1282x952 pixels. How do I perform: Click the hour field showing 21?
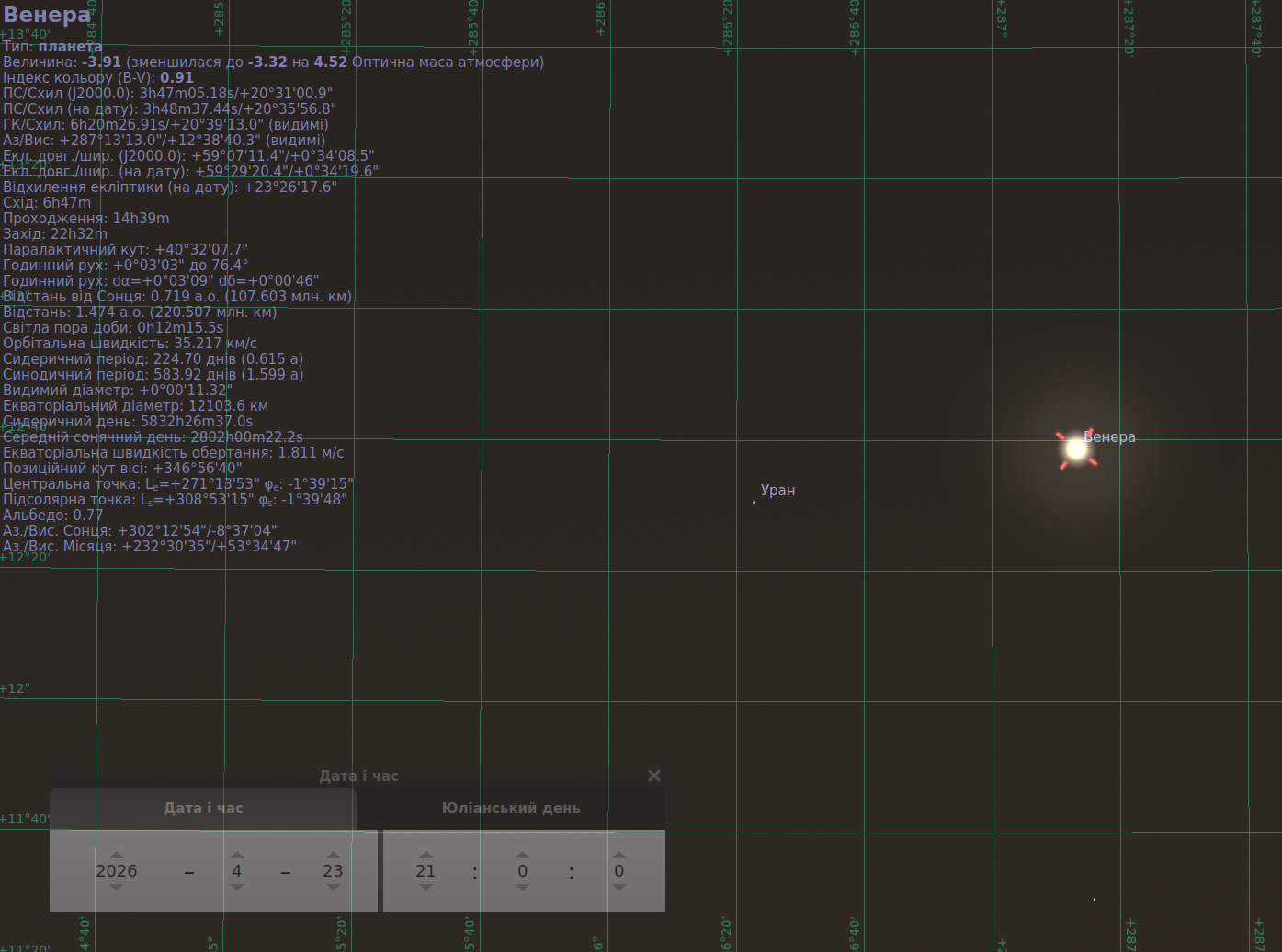click(425, 871)
